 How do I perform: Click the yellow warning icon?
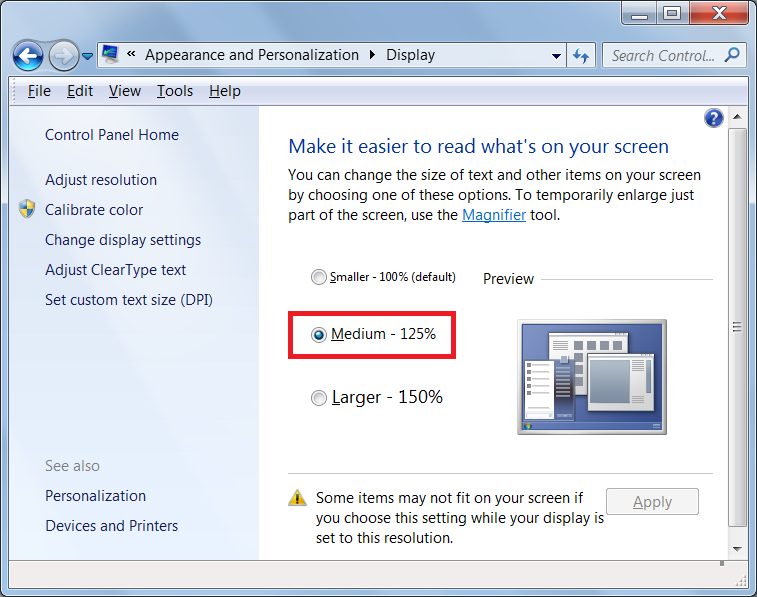pyautogui.click(x=297, y=498)
